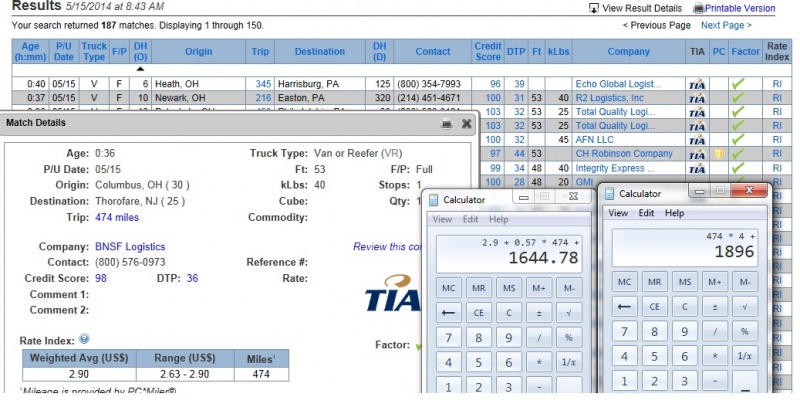The image size is (800, 407).
Task: Click the View Result Details icon
Action: click(593, 8)
